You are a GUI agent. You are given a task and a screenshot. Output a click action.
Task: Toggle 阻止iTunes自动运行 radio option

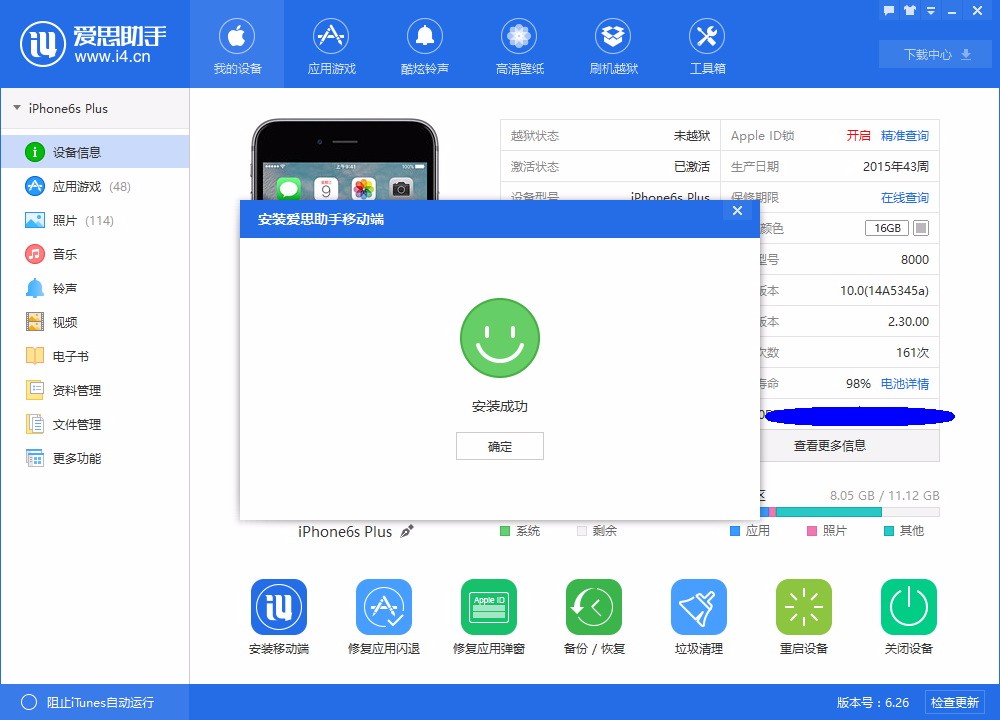tap(29, 702)
